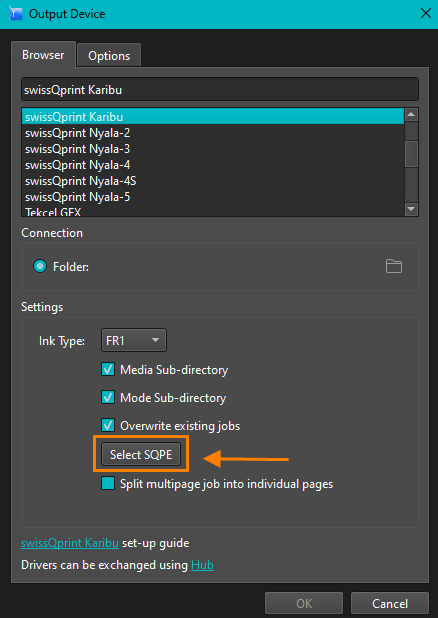This screenshot has width=438, height=618.
Task: Select swissQprint Nyala-2 in the list
Action: [212, 133]
